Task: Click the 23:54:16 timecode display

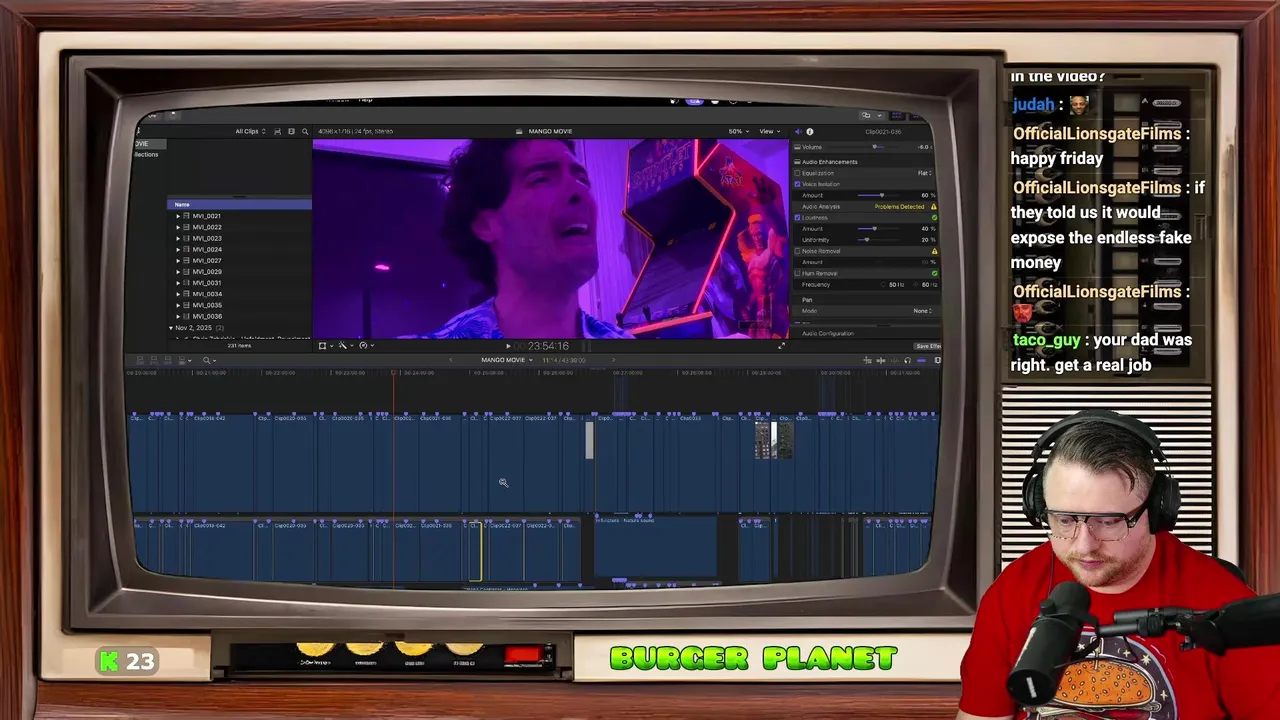Action: 548,346
